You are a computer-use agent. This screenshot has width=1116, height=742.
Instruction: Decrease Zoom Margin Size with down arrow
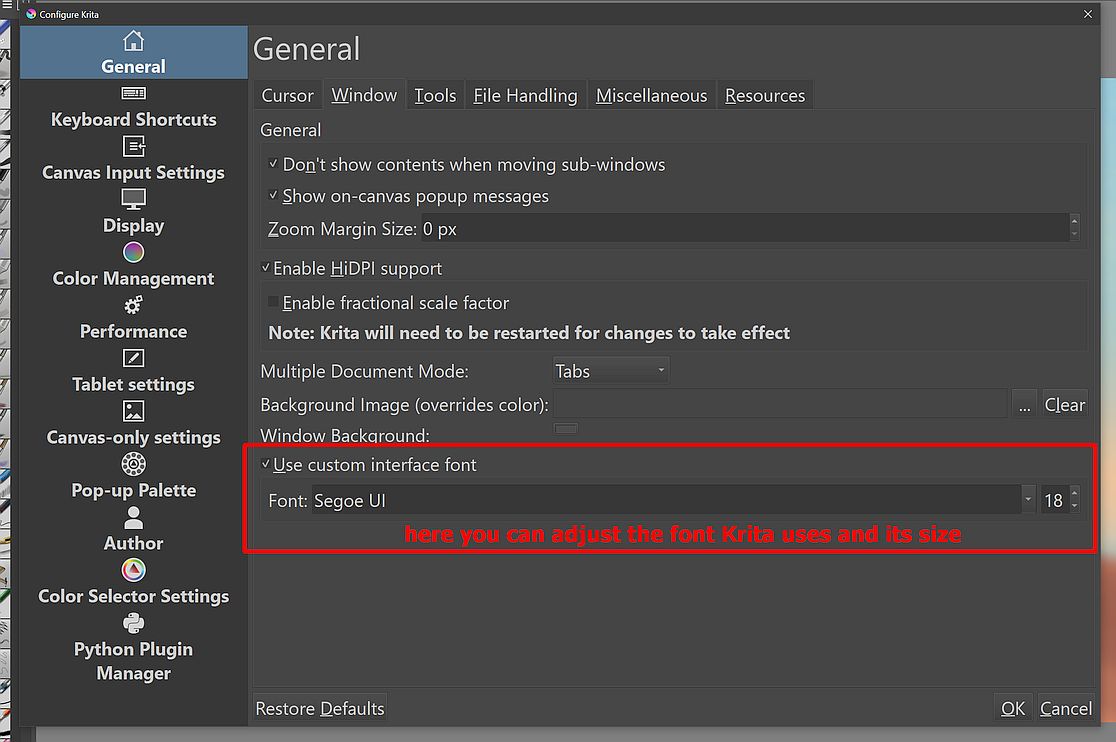point(1074,235)
